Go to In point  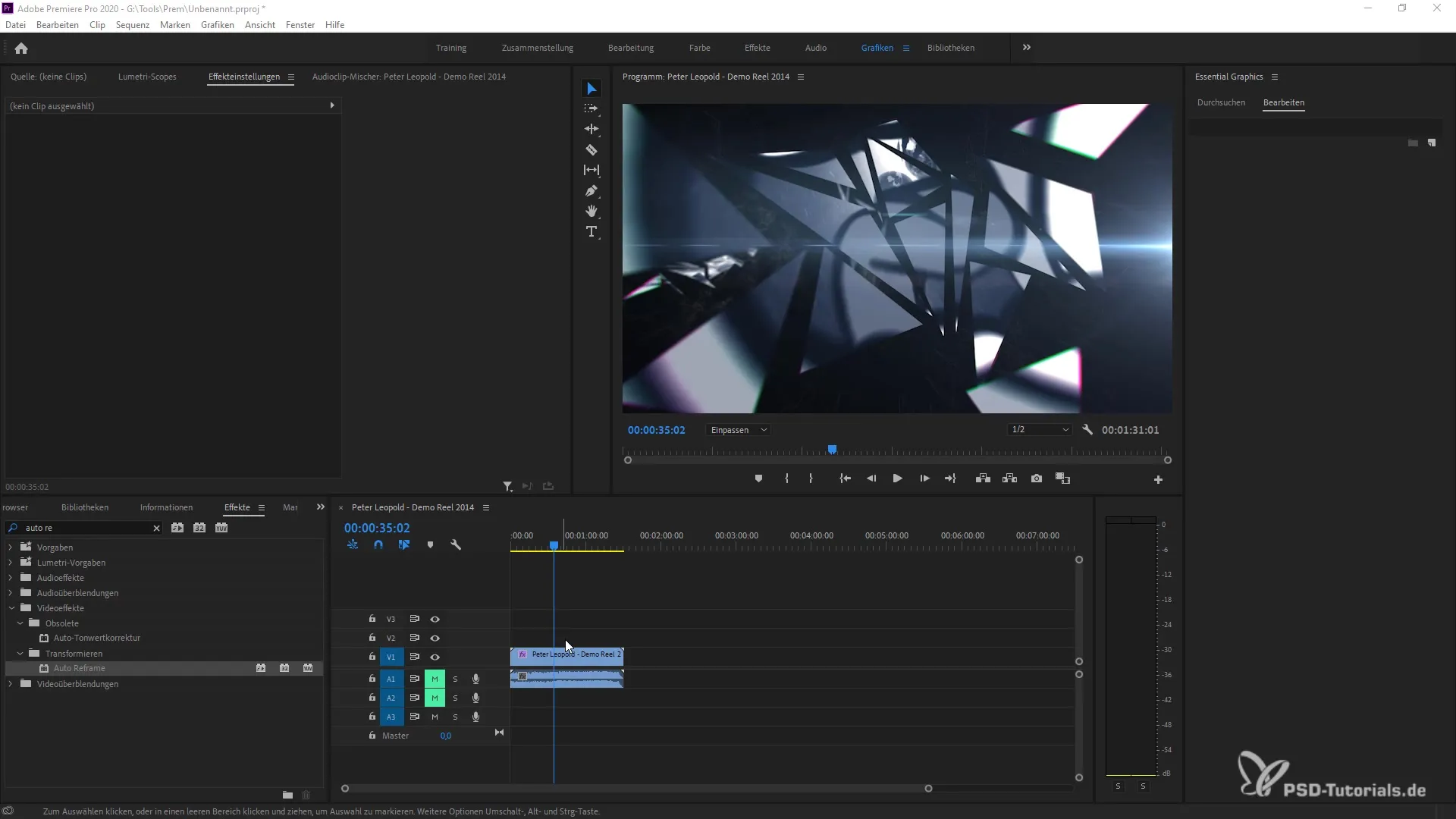[x=845, y=479]
